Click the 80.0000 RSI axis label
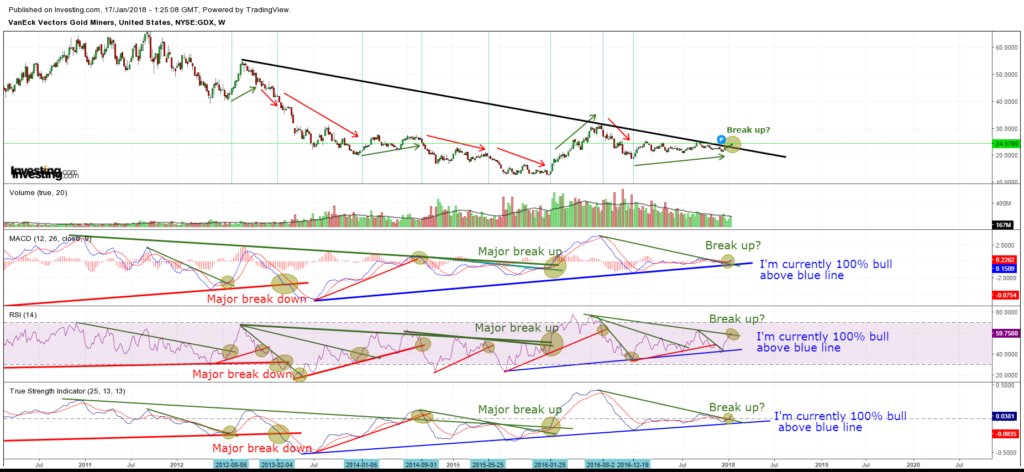This screenshot has width=1024, height=472. pos(1006,312)
